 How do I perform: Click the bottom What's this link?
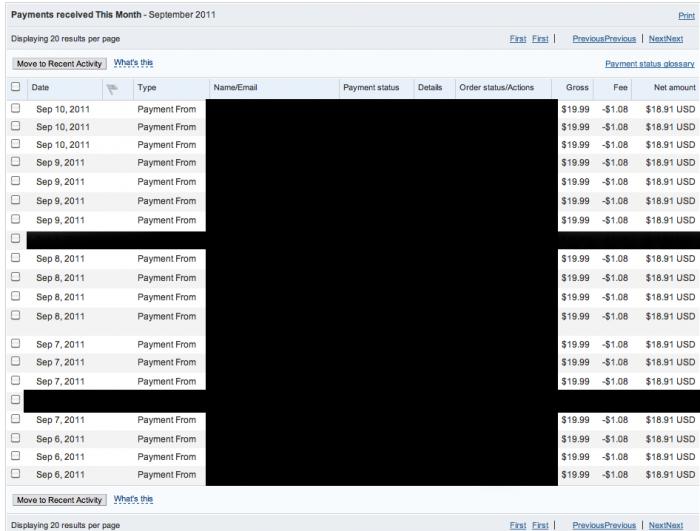(x=133, y=499)
